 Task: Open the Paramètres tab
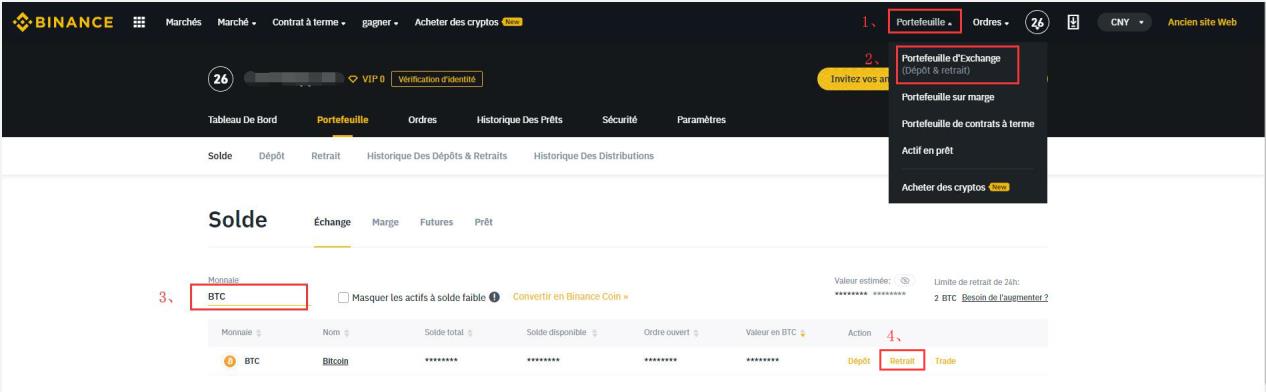pos(701,120)
